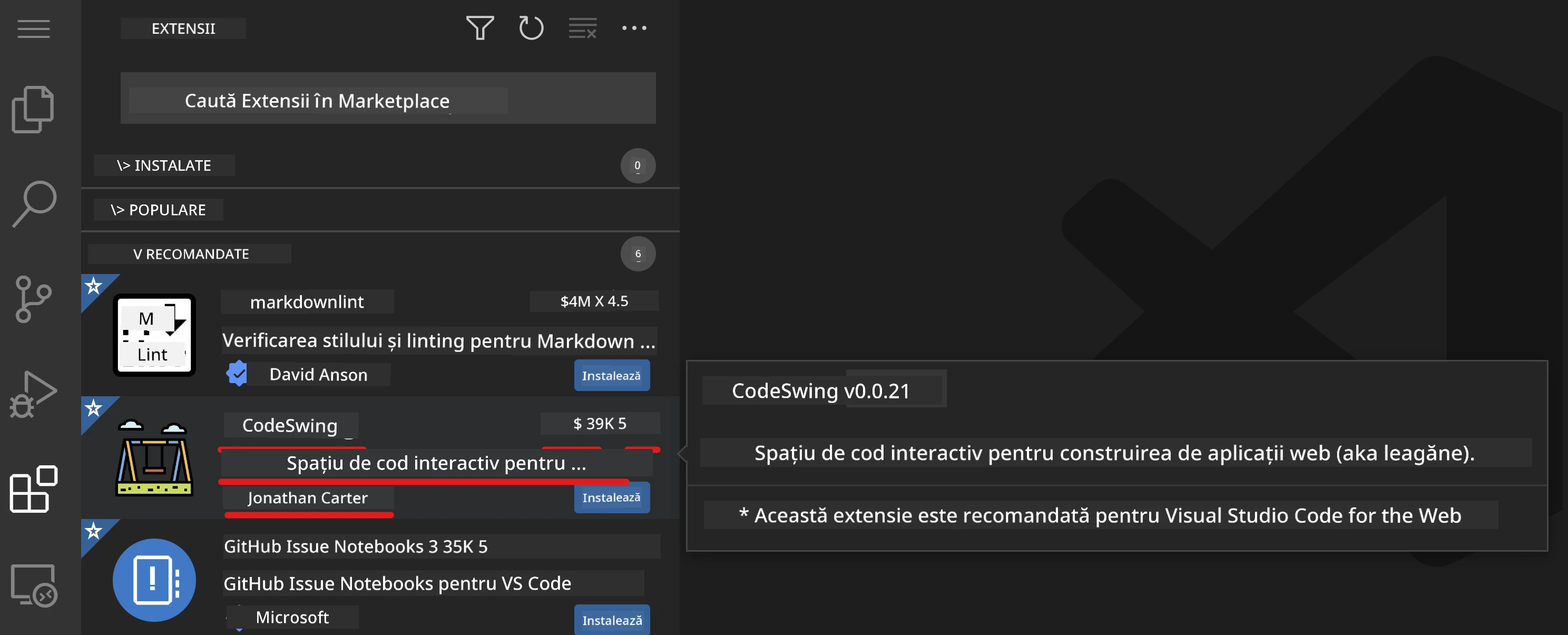Viewport: 1568px width, 635px height.
Task: Open the Search view
Action: pyautogui.click(x=35, y=204)
